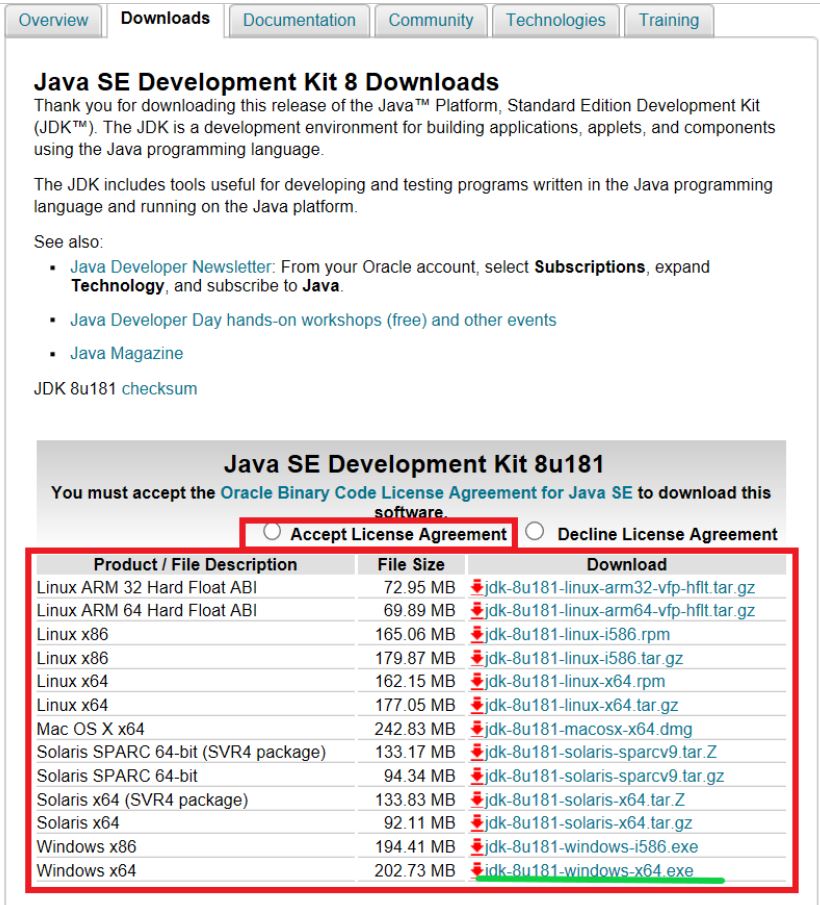Select Decline License Agreement radio button
820x905 pixels.
coord(535,531)
